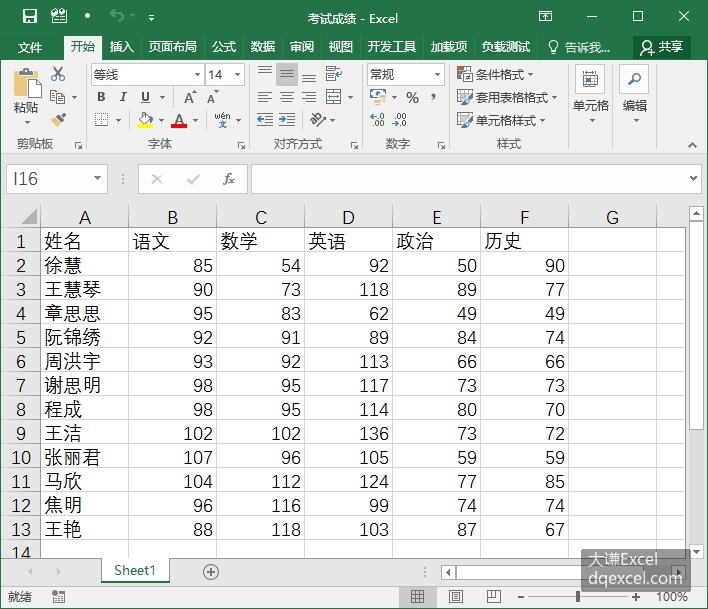708x609 pixels.
Task: Open the font size dropdown showing 14
Action: point(238,74)
